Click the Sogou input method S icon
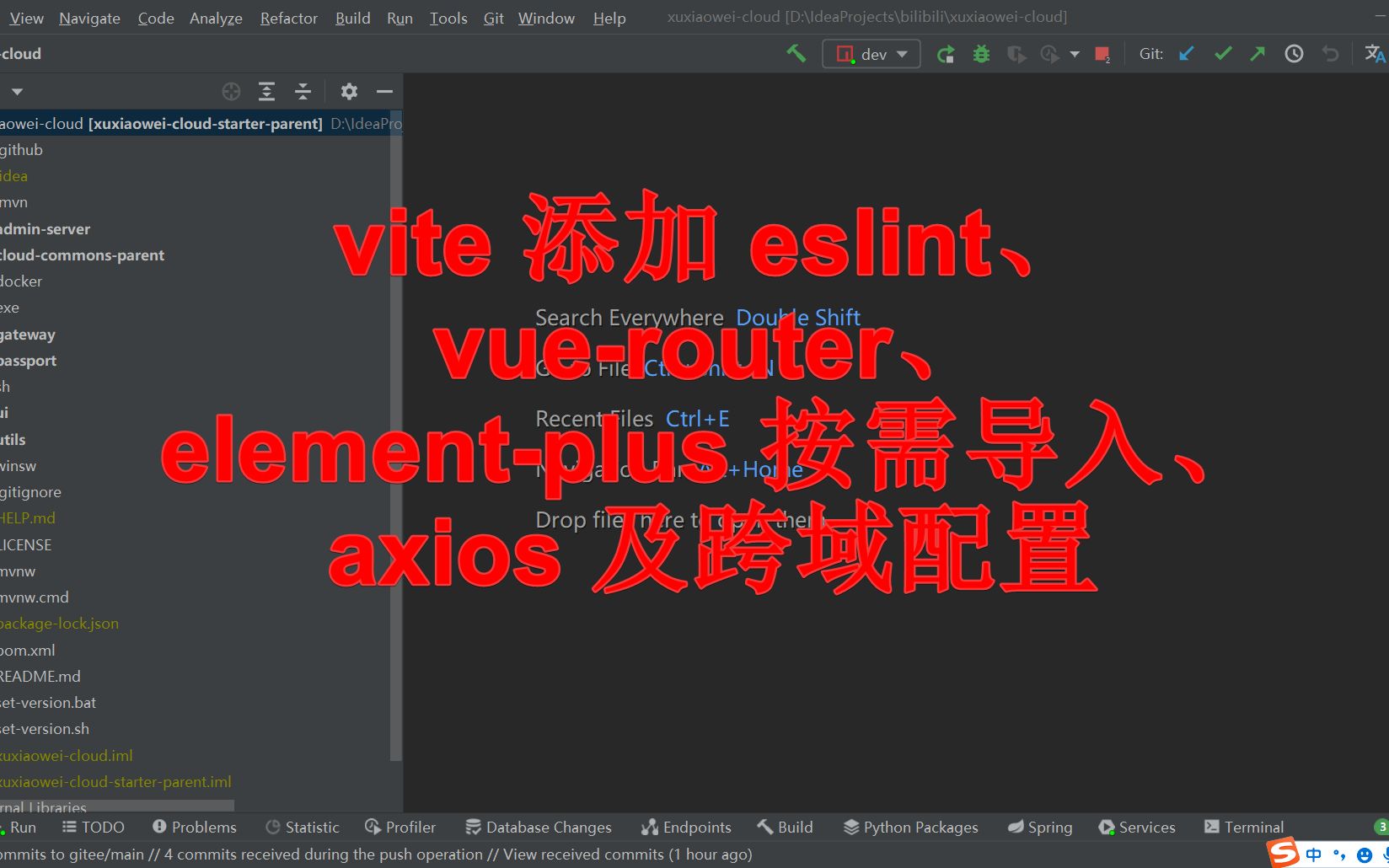 [x=1284, y=853]
